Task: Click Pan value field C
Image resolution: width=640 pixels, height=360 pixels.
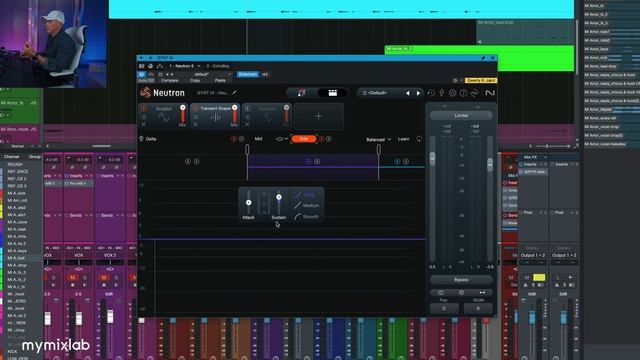Action: 444,309
